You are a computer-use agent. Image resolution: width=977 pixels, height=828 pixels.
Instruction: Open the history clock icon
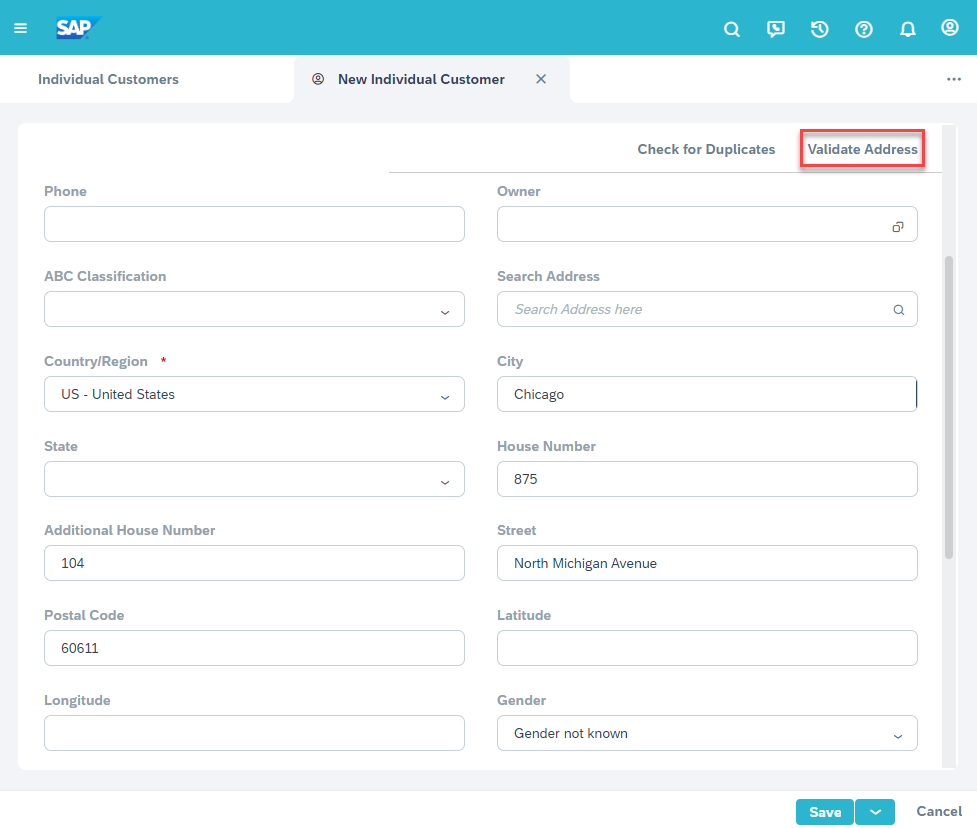(820, 29)
